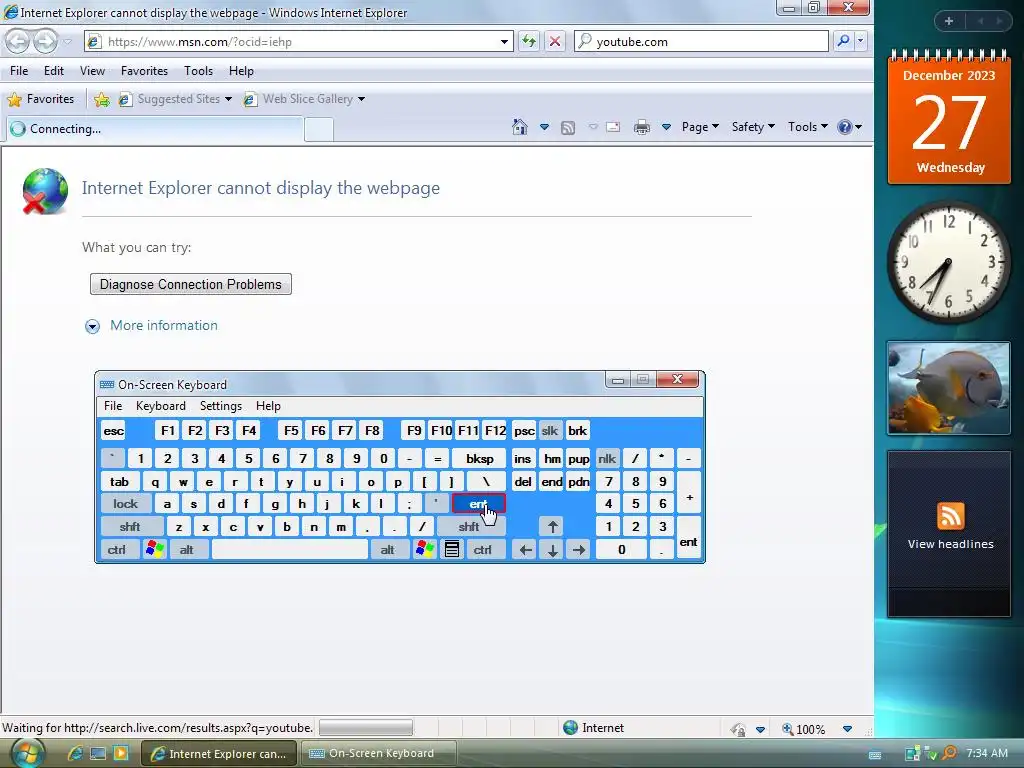Click the down arrow key on keyboard

(x=552, y=550)
